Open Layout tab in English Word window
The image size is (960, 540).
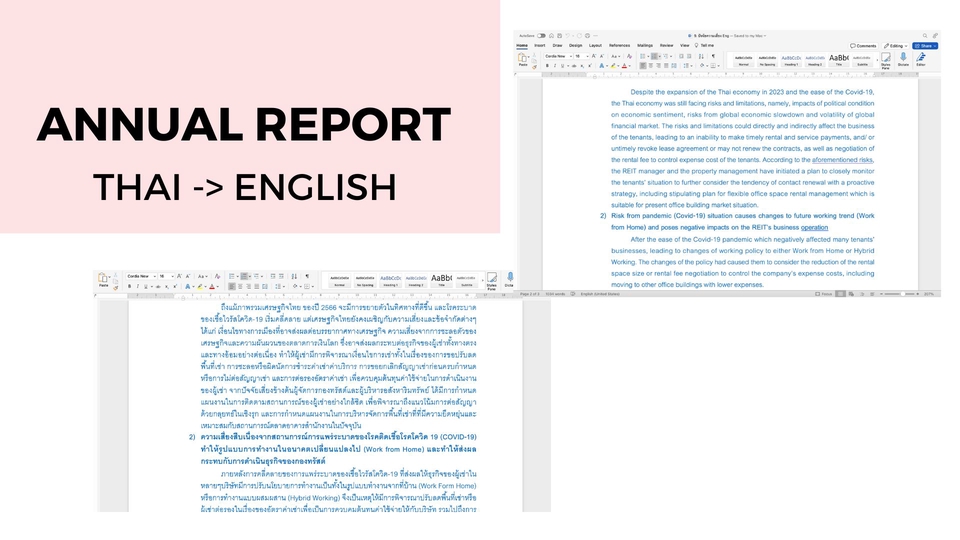click(x=595, y=45)
